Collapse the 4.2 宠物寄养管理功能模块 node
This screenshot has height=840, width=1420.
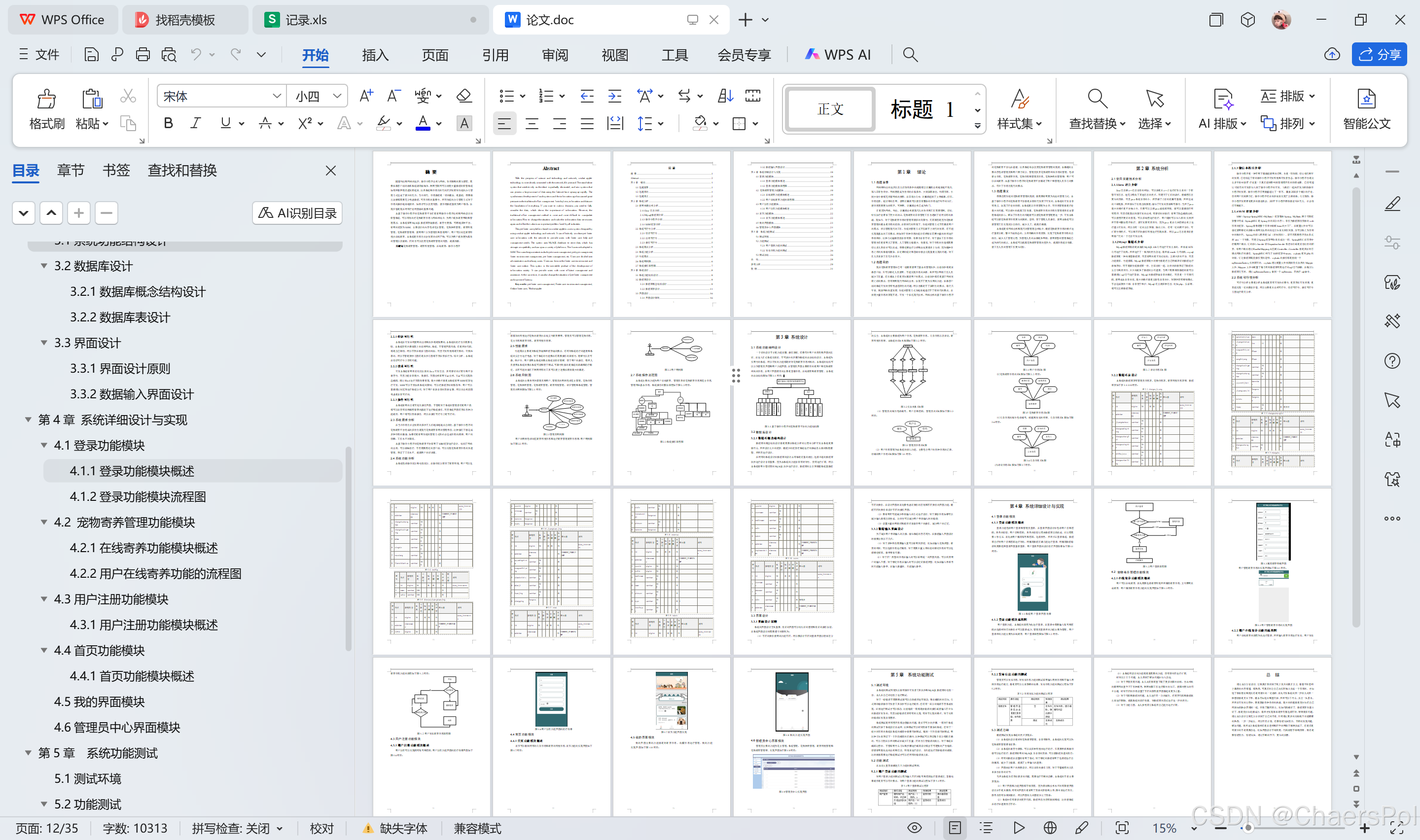[x=43, y=522]
